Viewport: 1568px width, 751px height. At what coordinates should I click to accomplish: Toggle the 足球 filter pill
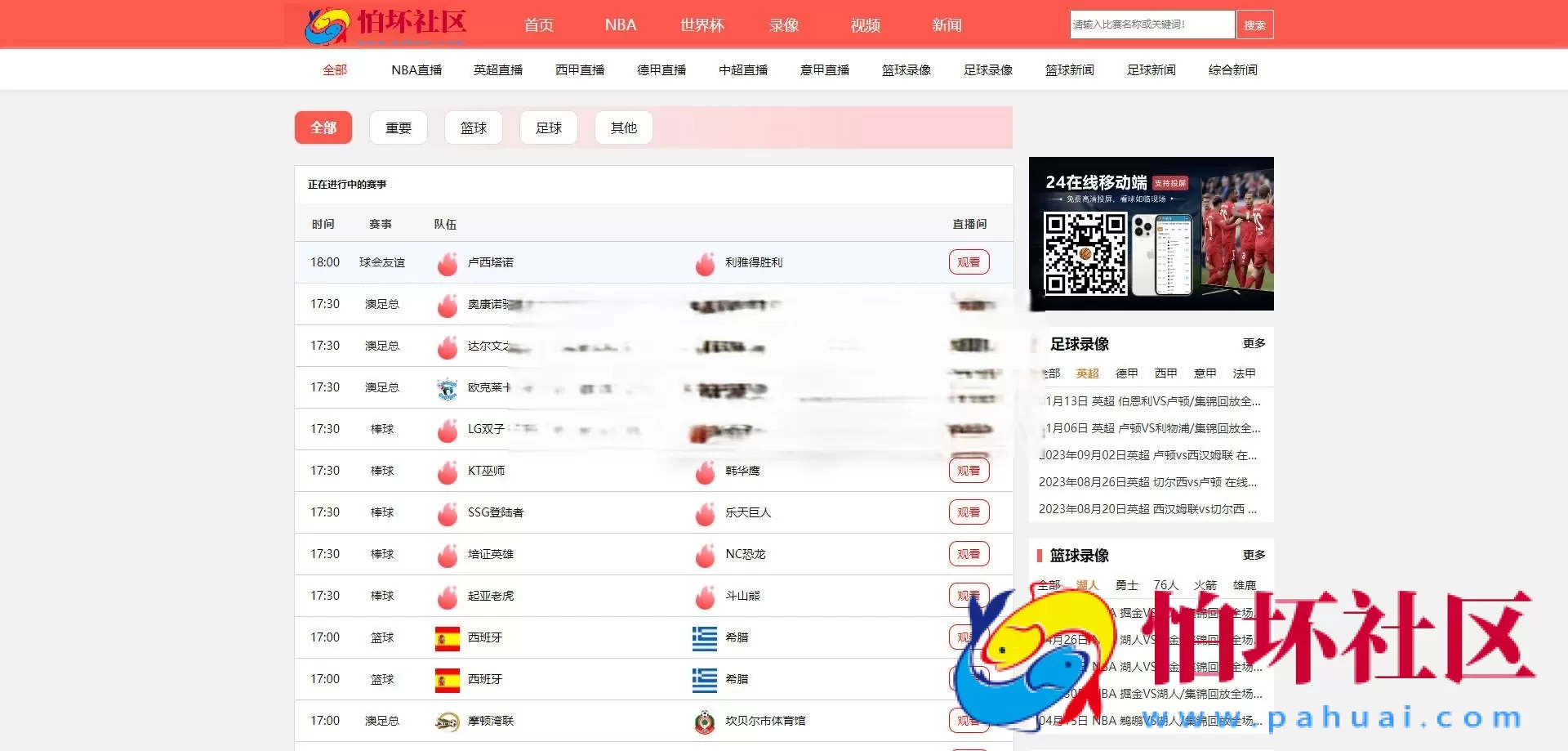coord(548,127)
